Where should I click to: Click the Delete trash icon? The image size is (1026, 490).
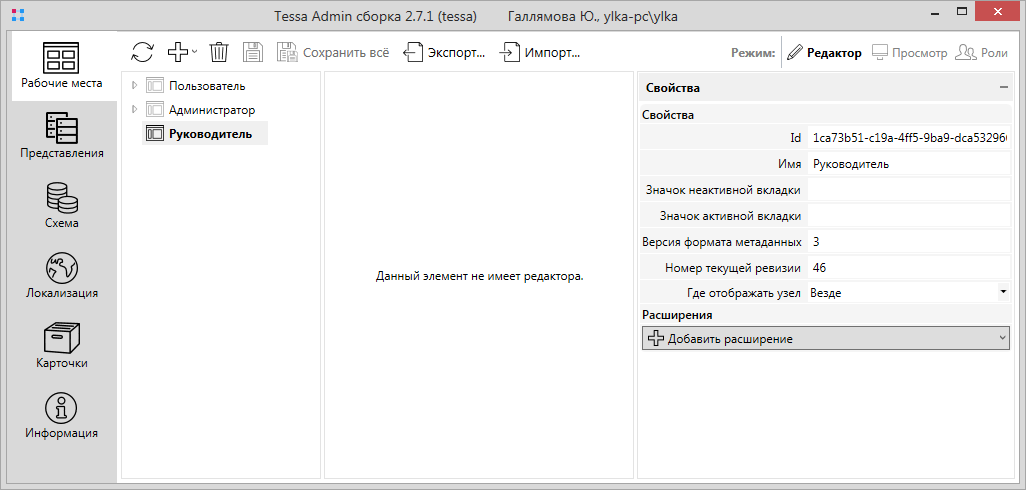coord(219,53)
